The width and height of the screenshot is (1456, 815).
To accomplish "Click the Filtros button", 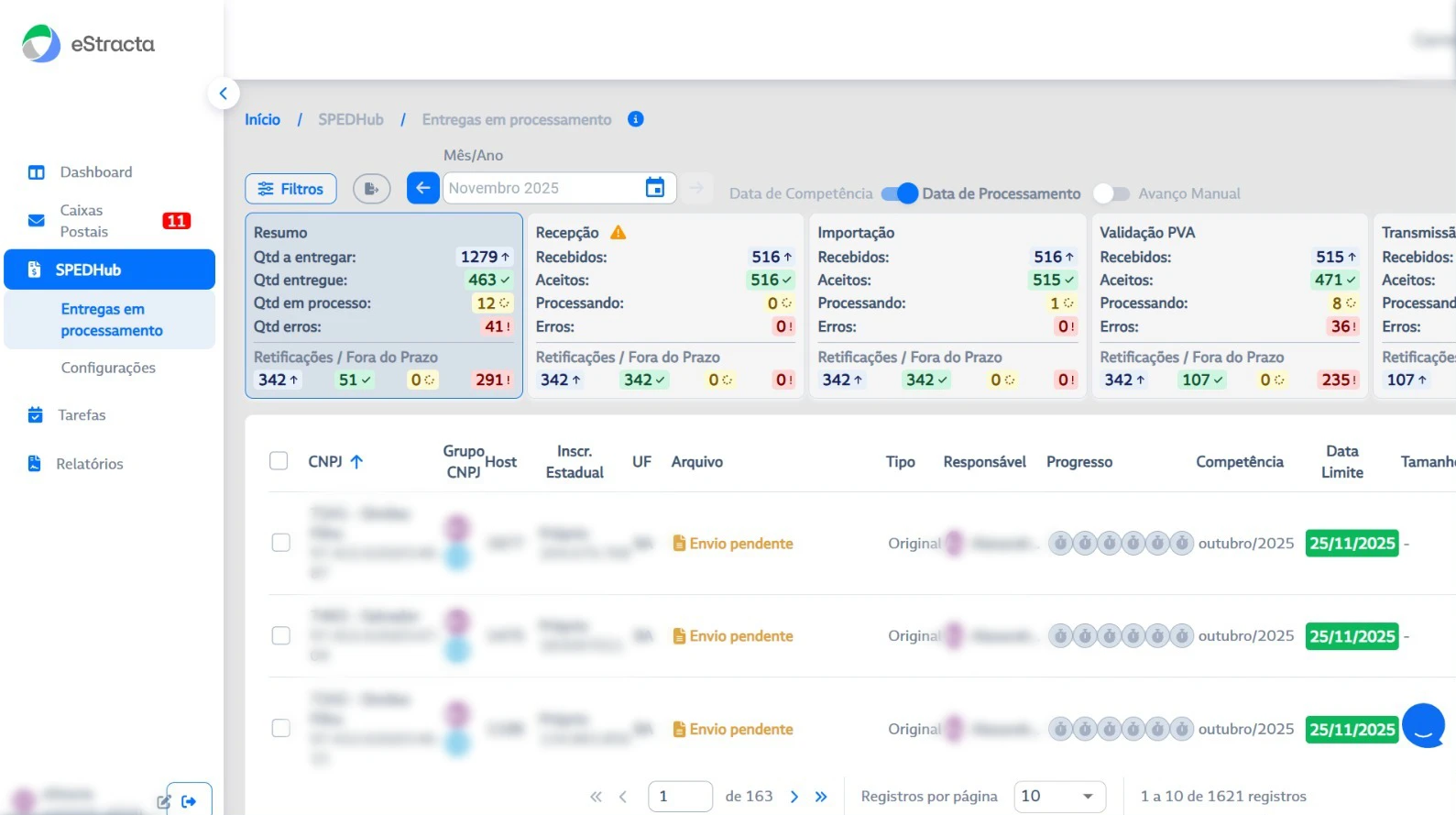I will click(290, 189).
